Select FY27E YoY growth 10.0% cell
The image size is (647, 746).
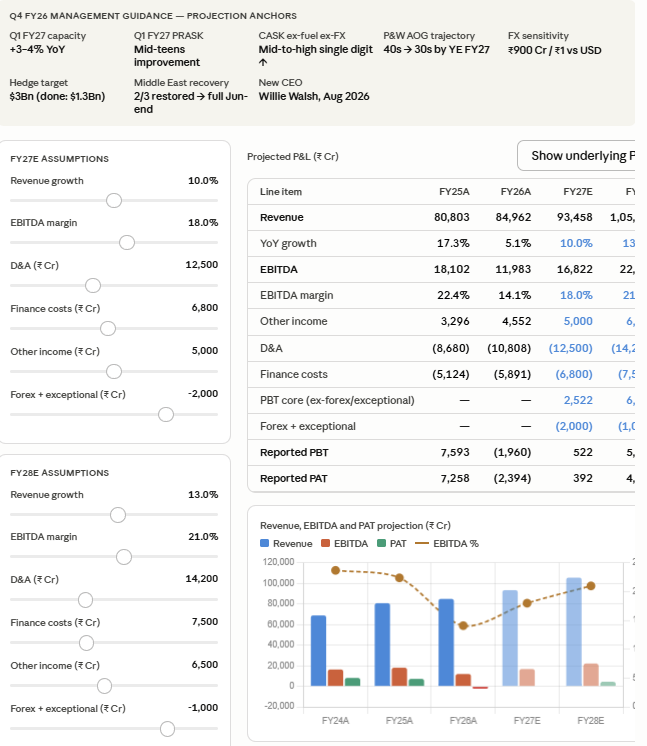pyautogui.click(x=576, y=243)
